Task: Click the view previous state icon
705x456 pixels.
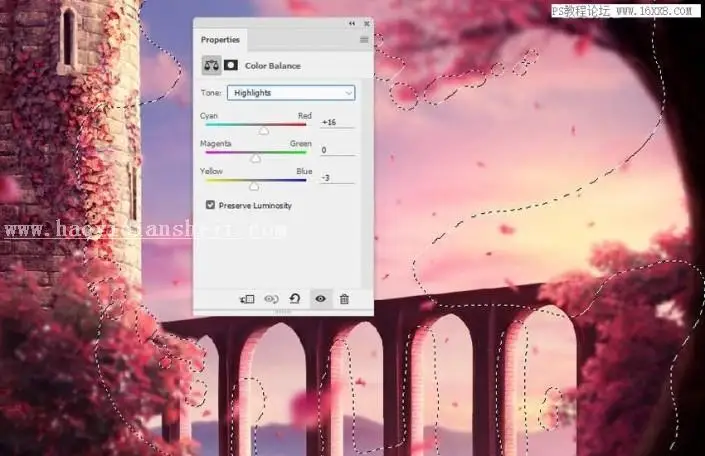Action: [271, 299]
